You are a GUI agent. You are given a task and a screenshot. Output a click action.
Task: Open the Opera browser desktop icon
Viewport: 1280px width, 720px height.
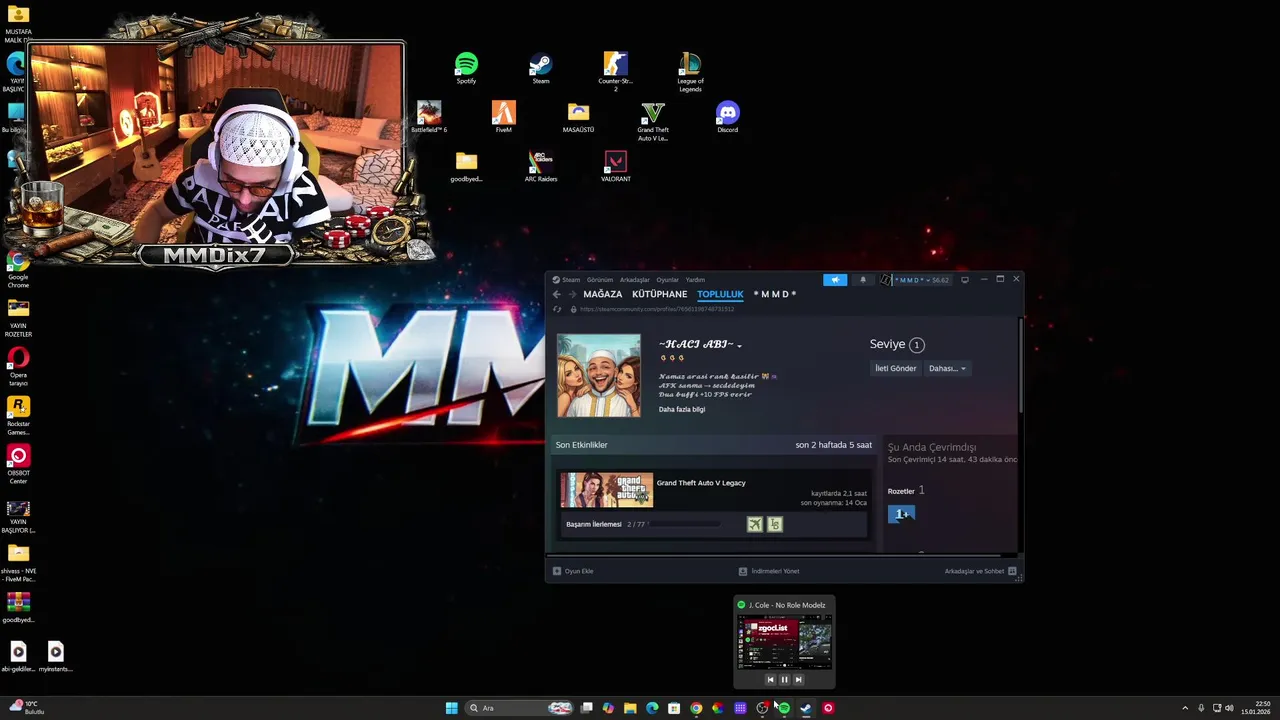[18, 367]
